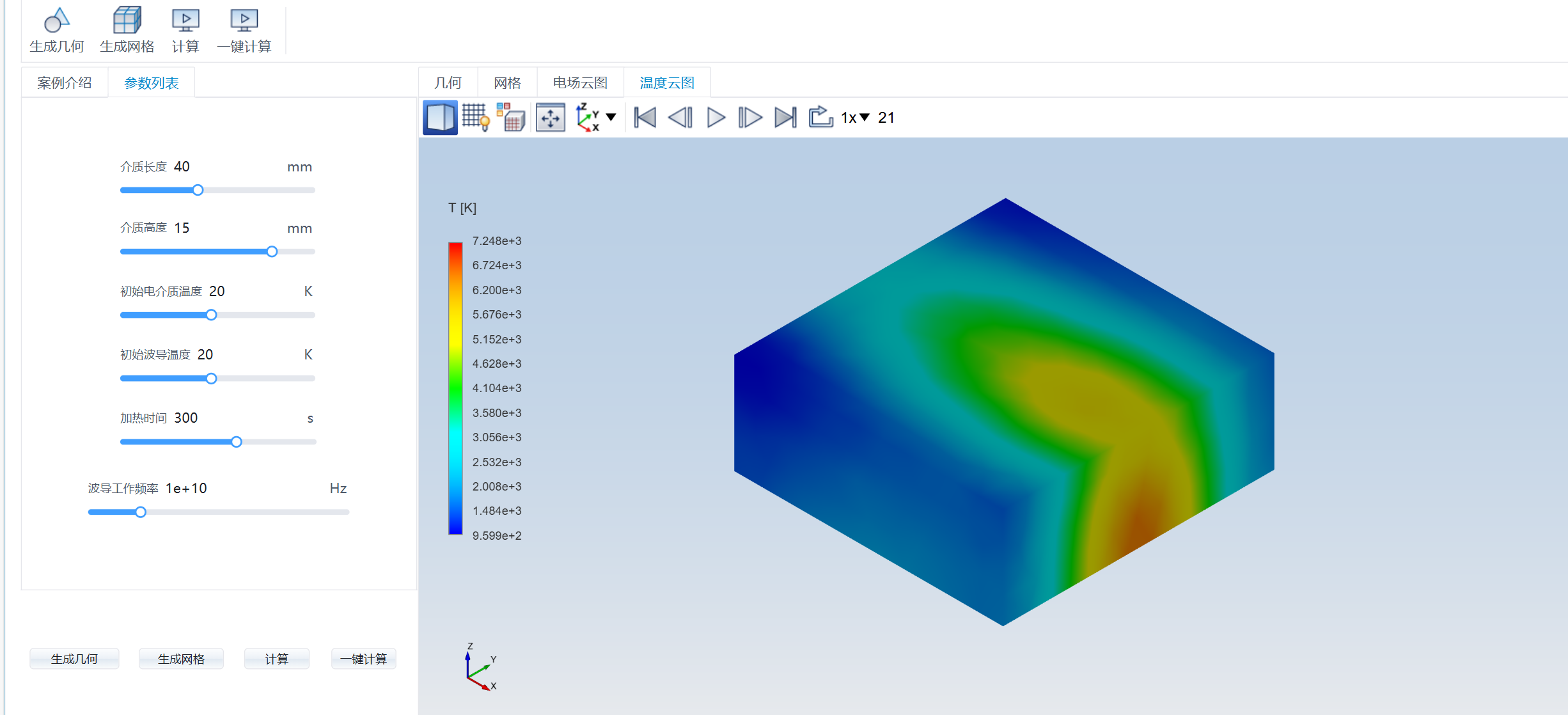Click the 一键计算 icon in the top toolbar
1568x715 pixels.
coord(244,20)
